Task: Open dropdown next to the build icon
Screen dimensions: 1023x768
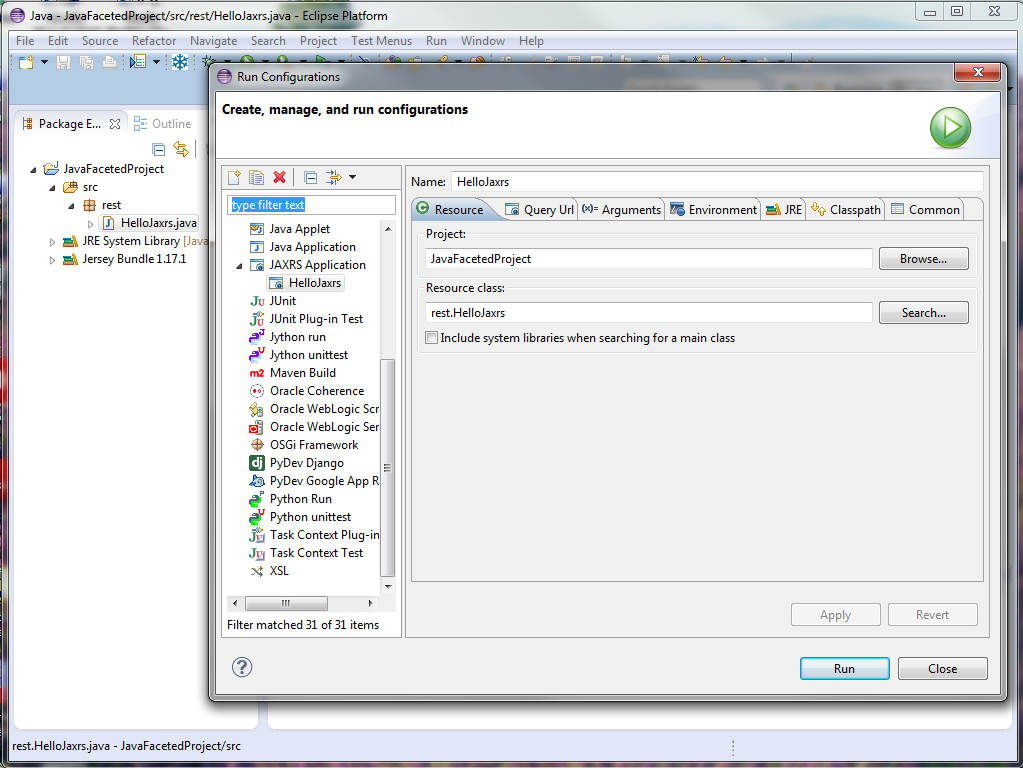Action: click(157, 62)
